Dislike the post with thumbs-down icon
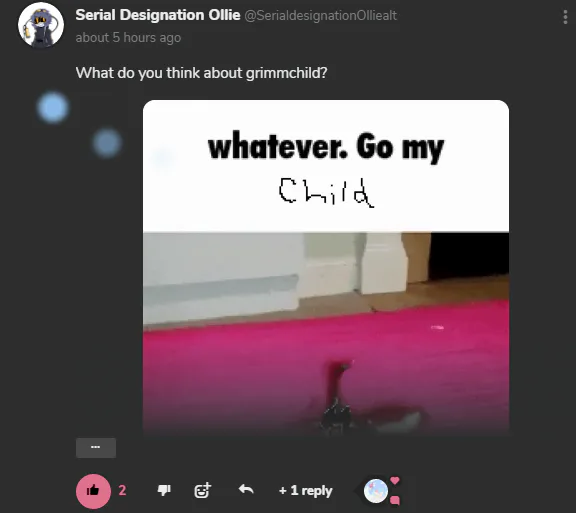This screenshot has height=513, width=576. 164,490
